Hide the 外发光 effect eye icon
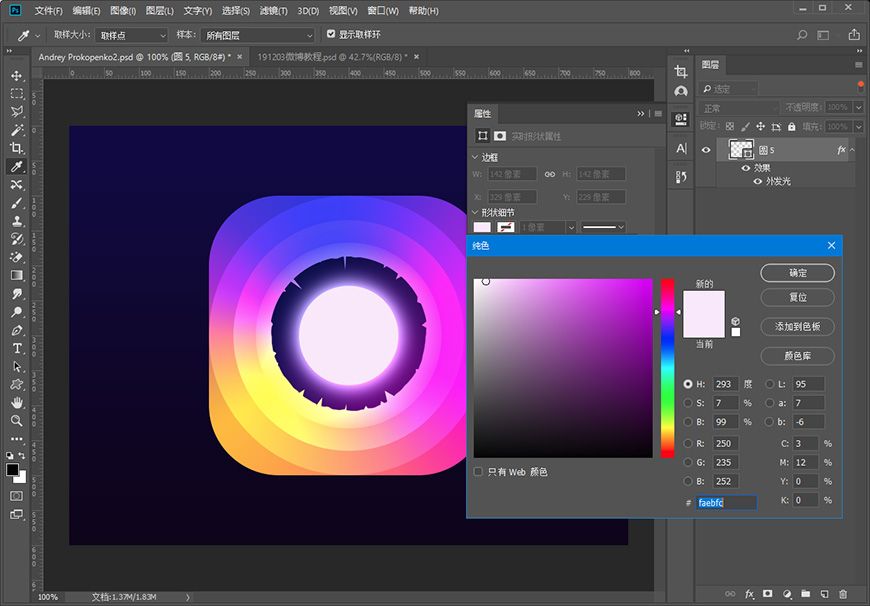This screenshot has width=870, height=606. click(x=757, y=181)
